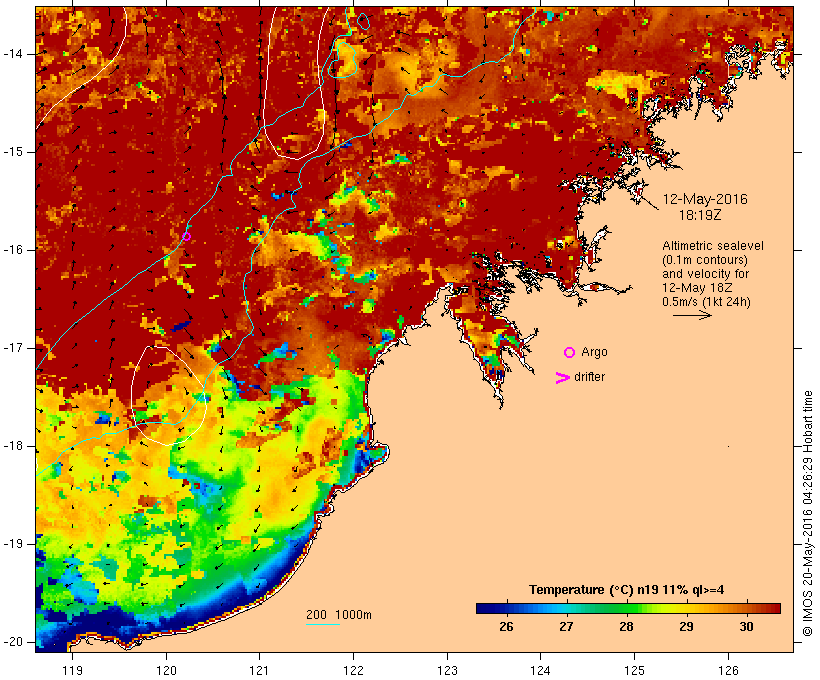The height and width of the screenshot is (680, 820).
Task: Click the 125 longitude axis label
Action: pyautogui.click(x=634, y=670)
